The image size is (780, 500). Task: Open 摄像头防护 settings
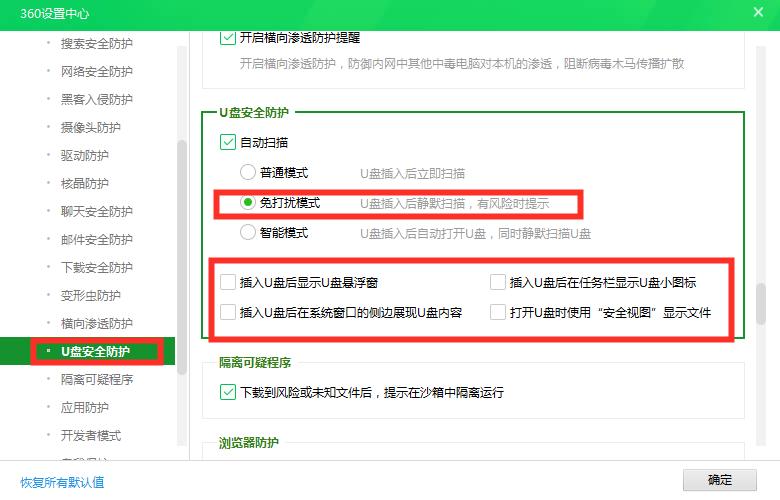pyautogui.click(x=91, y=127)
